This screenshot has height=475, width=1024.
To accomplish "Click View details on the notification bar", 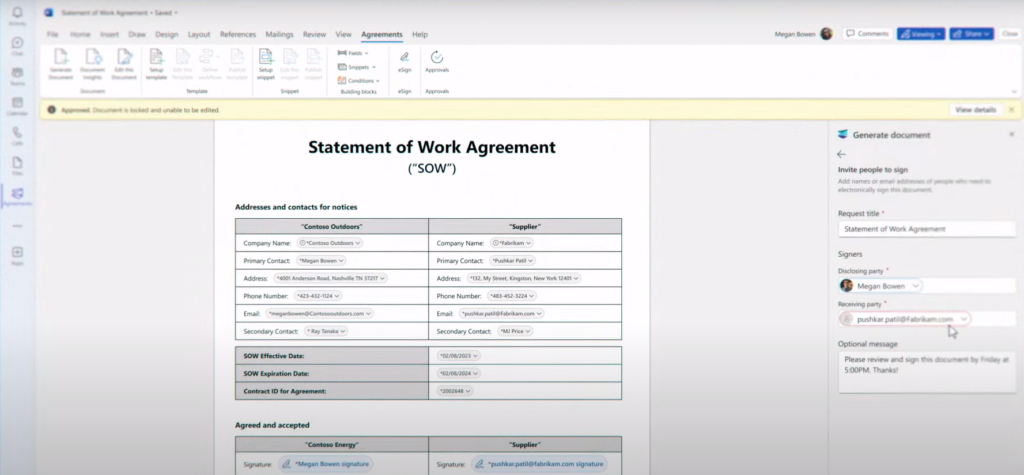I will [976, 110].
